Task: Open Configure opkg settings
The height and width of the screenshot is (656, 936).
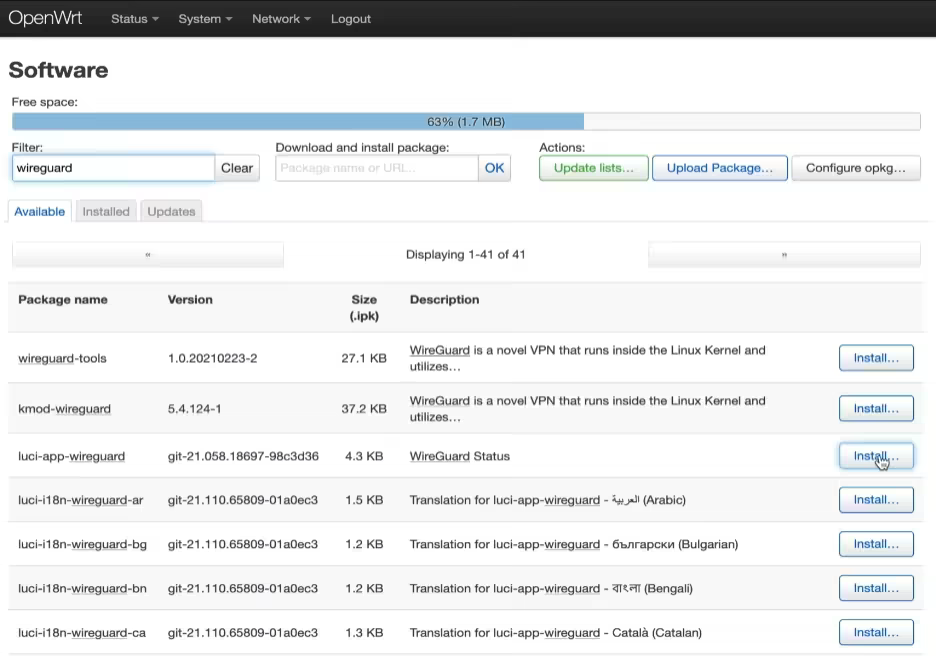Action: coord(855,168)
